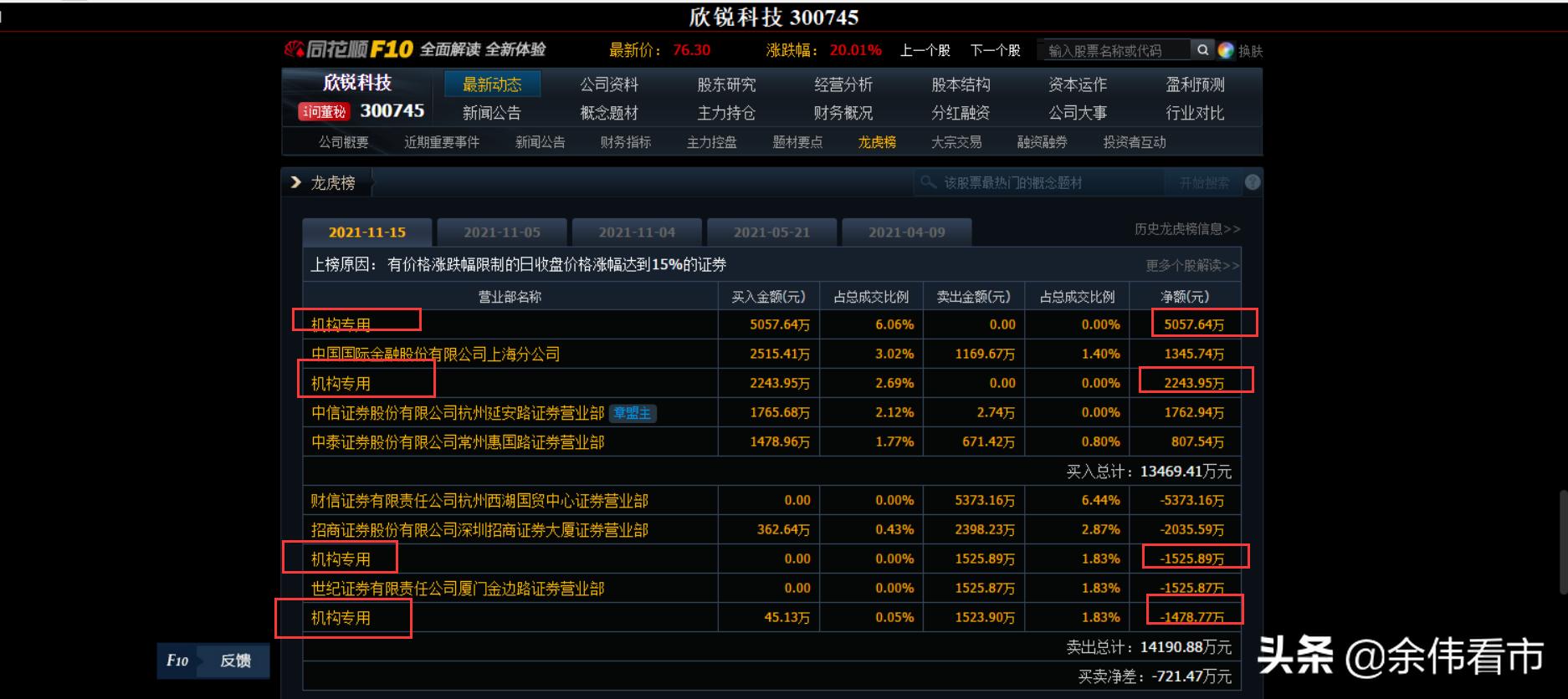Click the 欣锐科技 stock name header
This screenshot has height=699, width=1568.
pos(357,83)
